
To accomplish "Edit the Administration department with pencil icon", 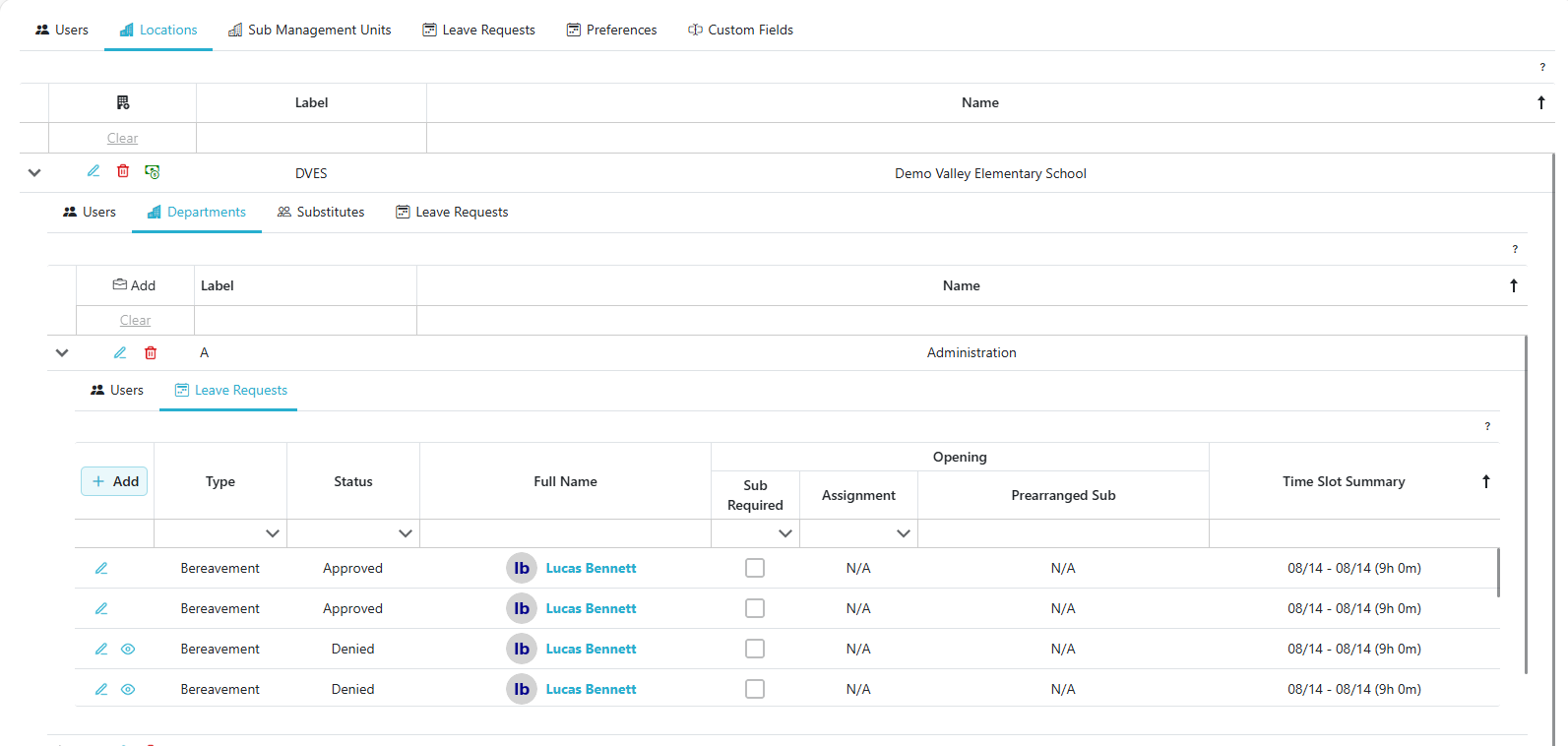I will pyautogui.click(x=120, y=352).
